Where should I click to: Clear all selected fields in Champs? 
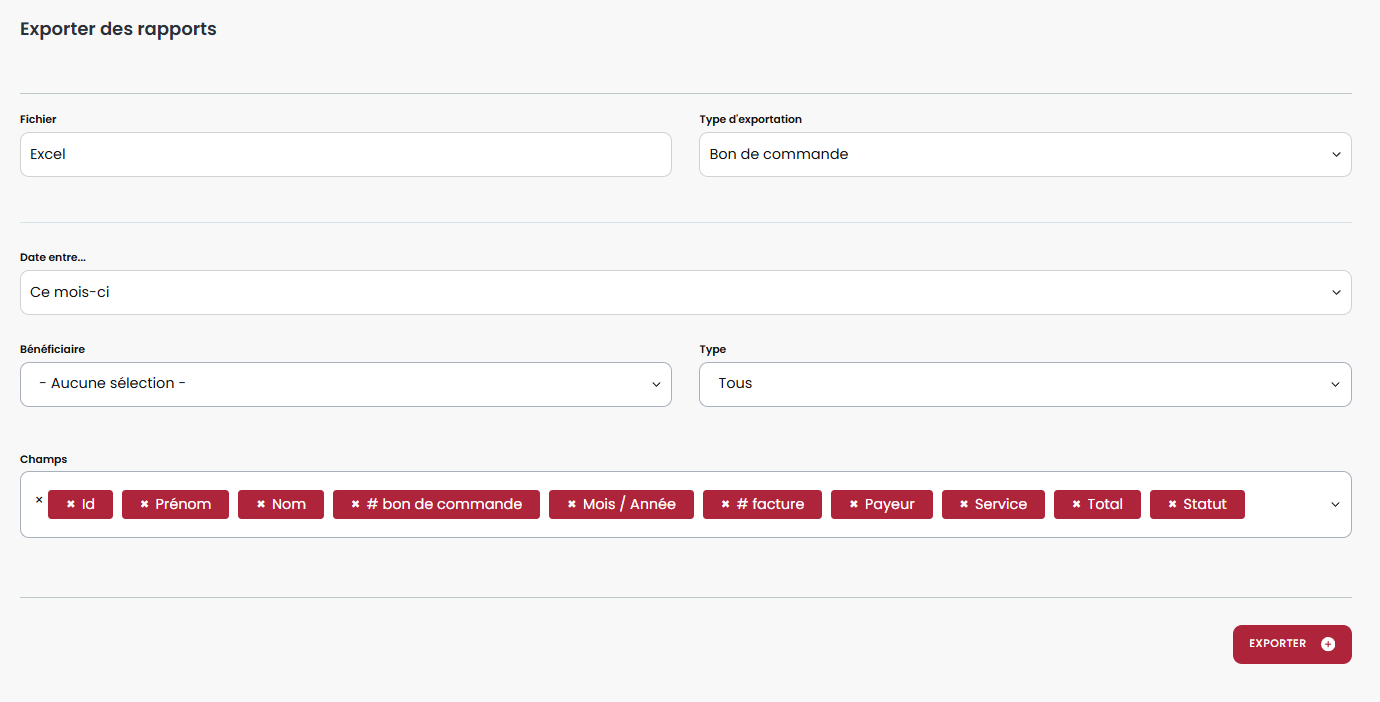(39, 500)
